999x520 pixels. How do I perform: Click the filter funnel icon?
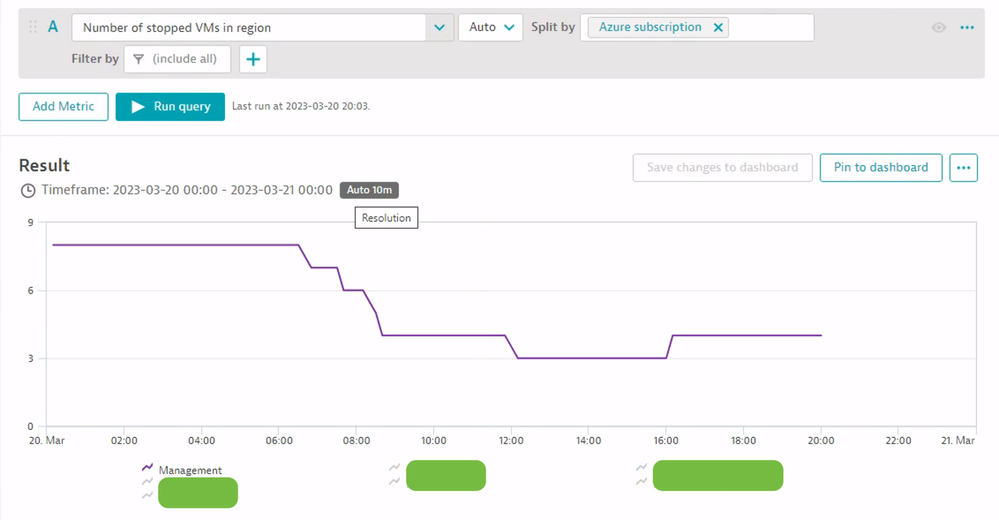(x=138, y=60)
